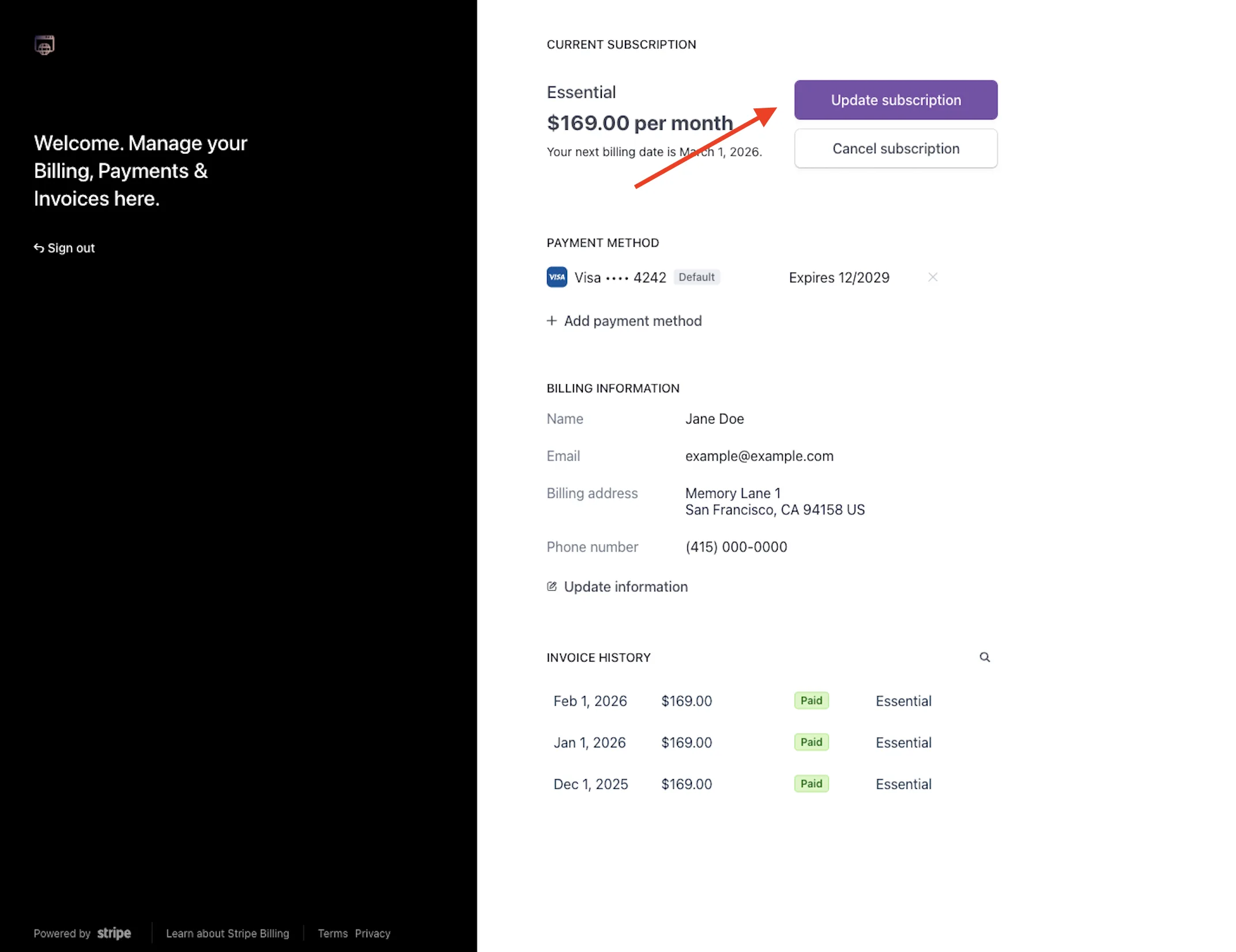The height and width of the screenshot is (952, 1236).
Task: Click Update subscription button
Action: click(895, 100)
